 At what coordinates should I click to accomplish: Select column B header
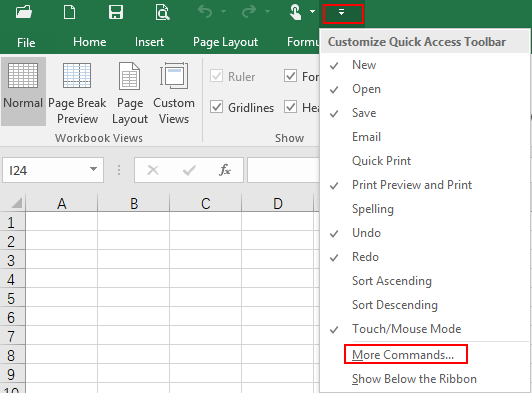click(134, 203)
